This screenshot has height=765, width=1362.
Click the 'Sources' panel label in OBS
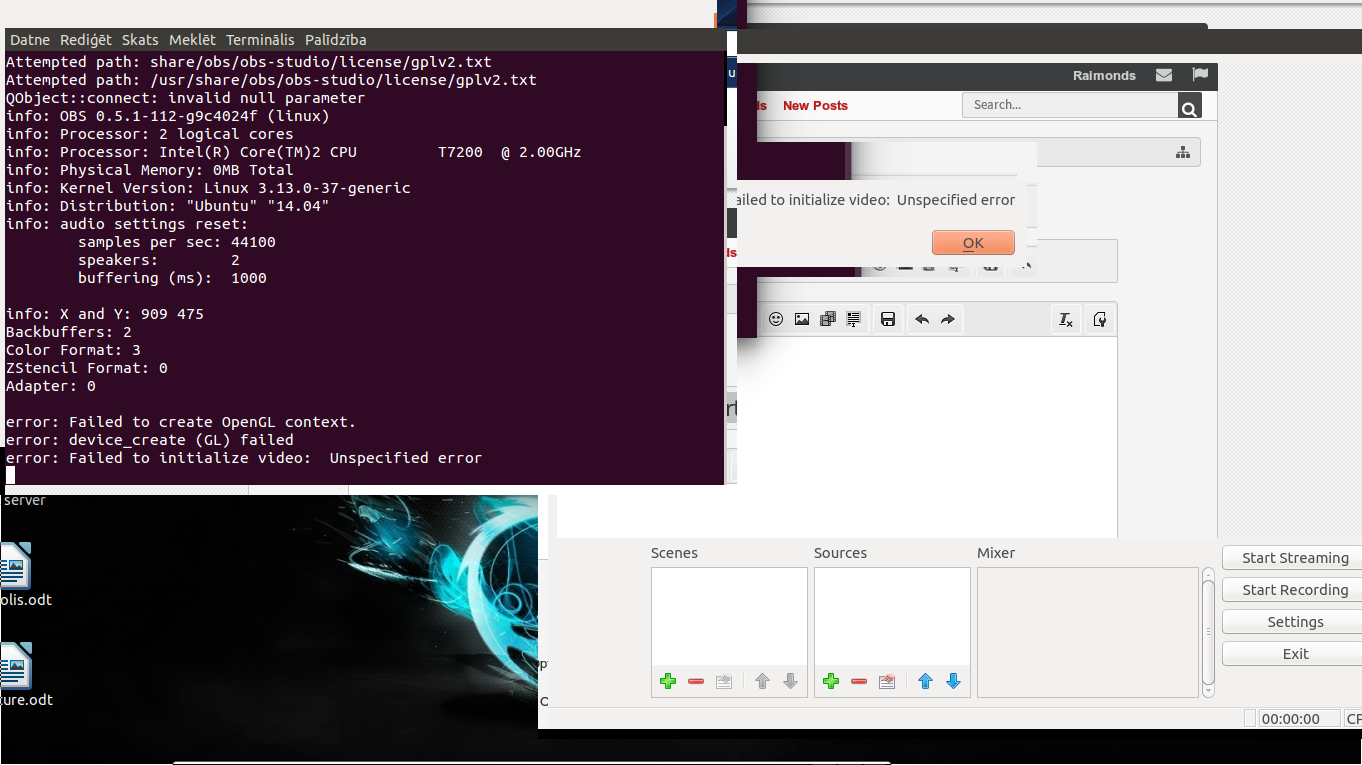pyautogui.click(x=840, y=553)
